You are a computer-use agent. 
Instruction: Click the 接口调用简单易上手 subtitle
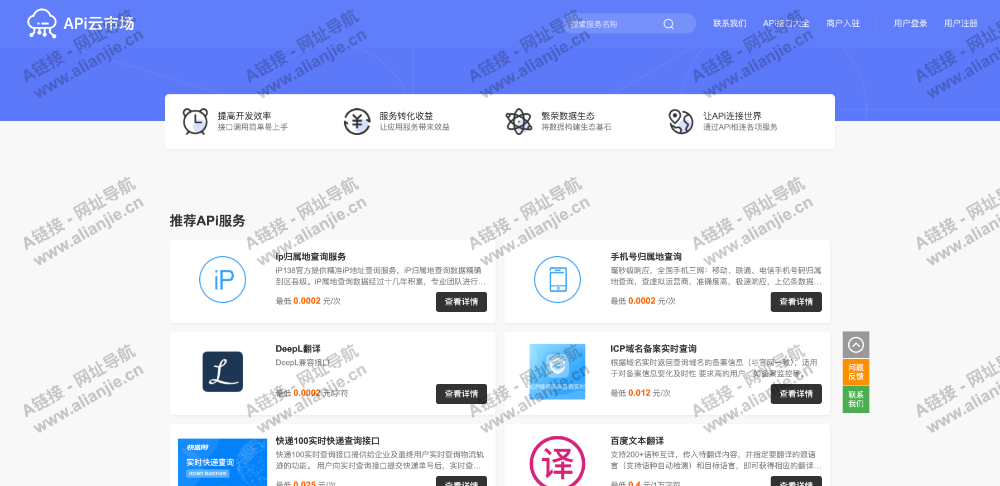coord(253,128)
